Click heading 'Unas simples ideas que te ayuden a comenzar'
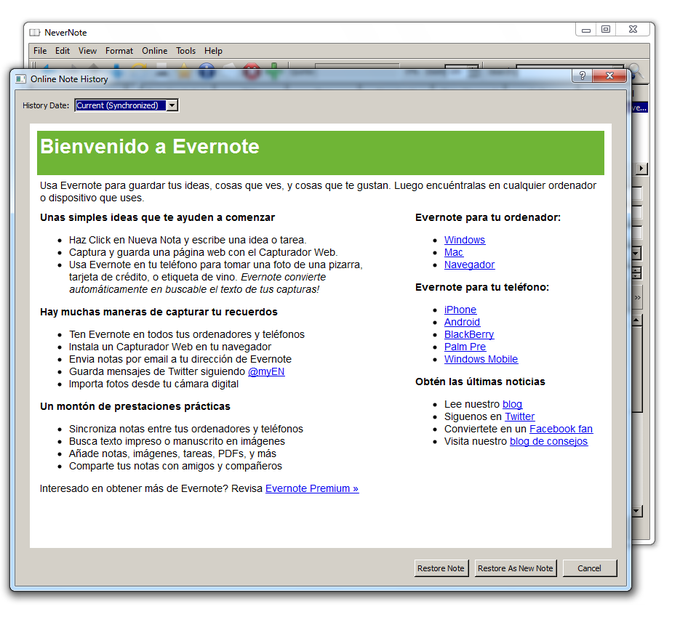This screenshot has width=680, height=617. point(157,218)
